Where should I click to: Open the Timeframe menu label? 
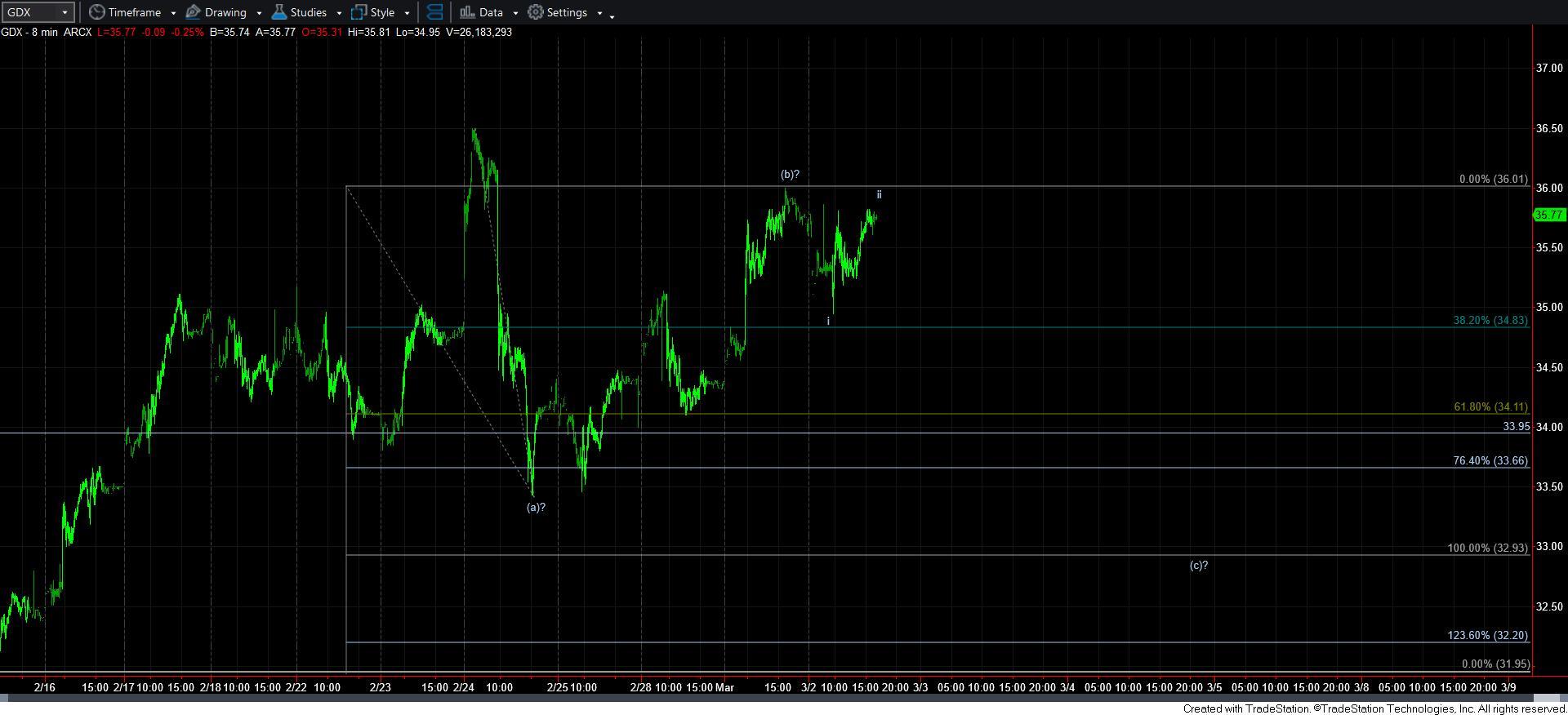[135, 12]
